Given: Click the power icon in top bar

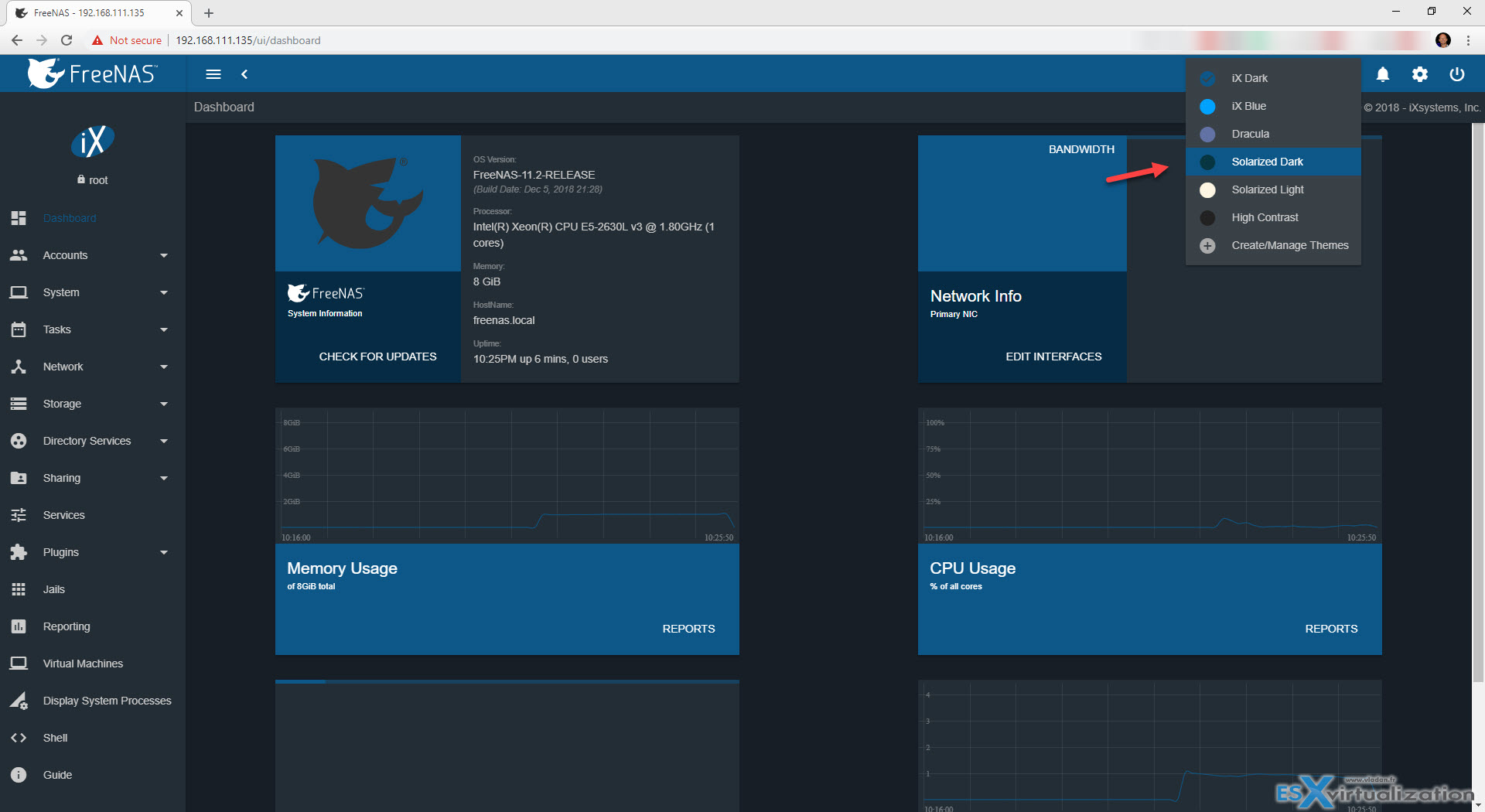Looking at the screenshot, I should click(1457, 74).
